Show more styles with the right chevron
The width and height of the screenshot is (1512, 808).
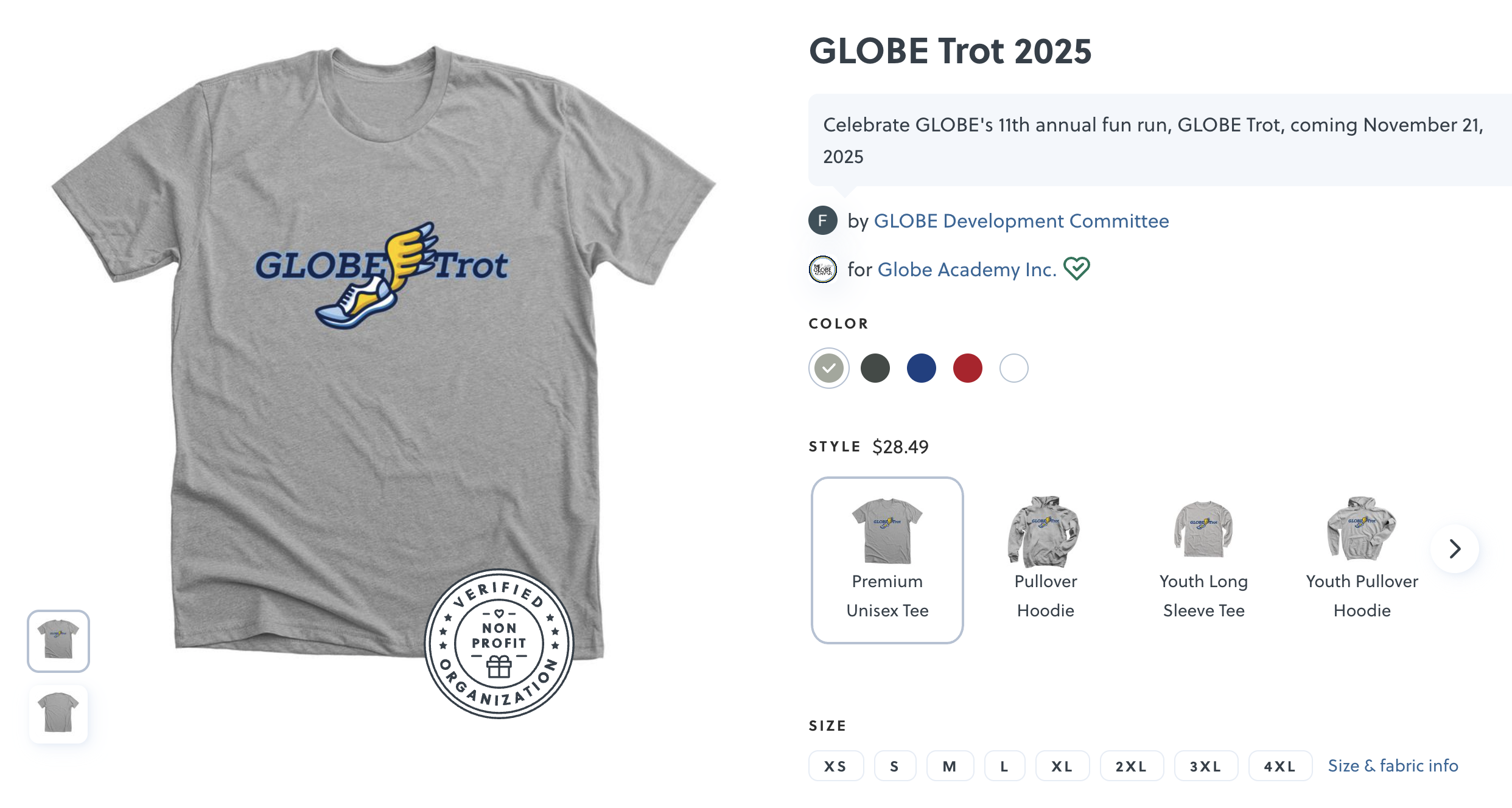(x=1455, y=549)
